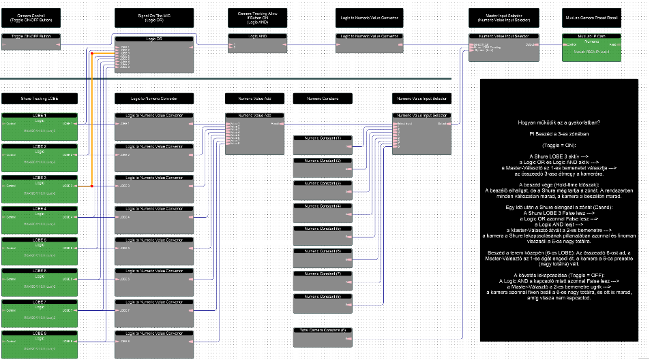This screenshot has width=650, height=360.
Task: Select the converter block with LOBE 4 input
Action: point(154,220)
